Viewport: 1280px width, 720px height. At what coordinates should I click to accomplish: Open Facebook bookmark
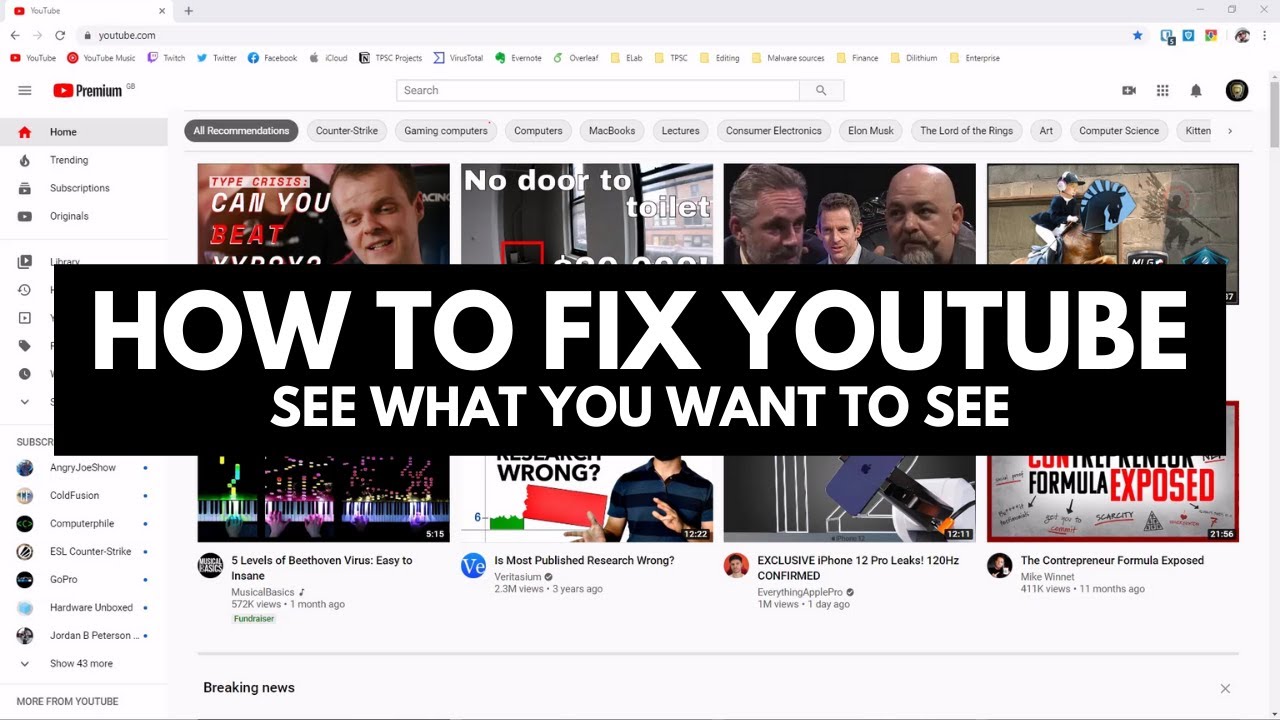point(272,58)
